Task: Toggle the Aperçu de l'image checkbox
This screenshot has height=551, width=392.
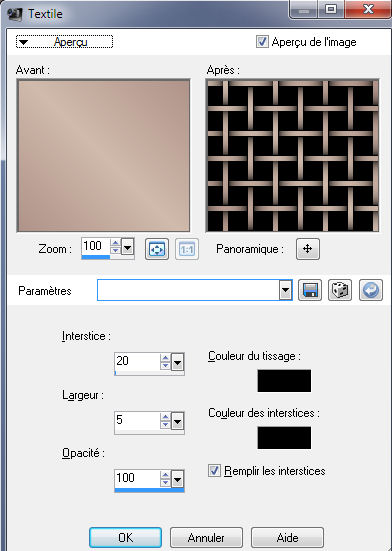Action: pos(262,41)
